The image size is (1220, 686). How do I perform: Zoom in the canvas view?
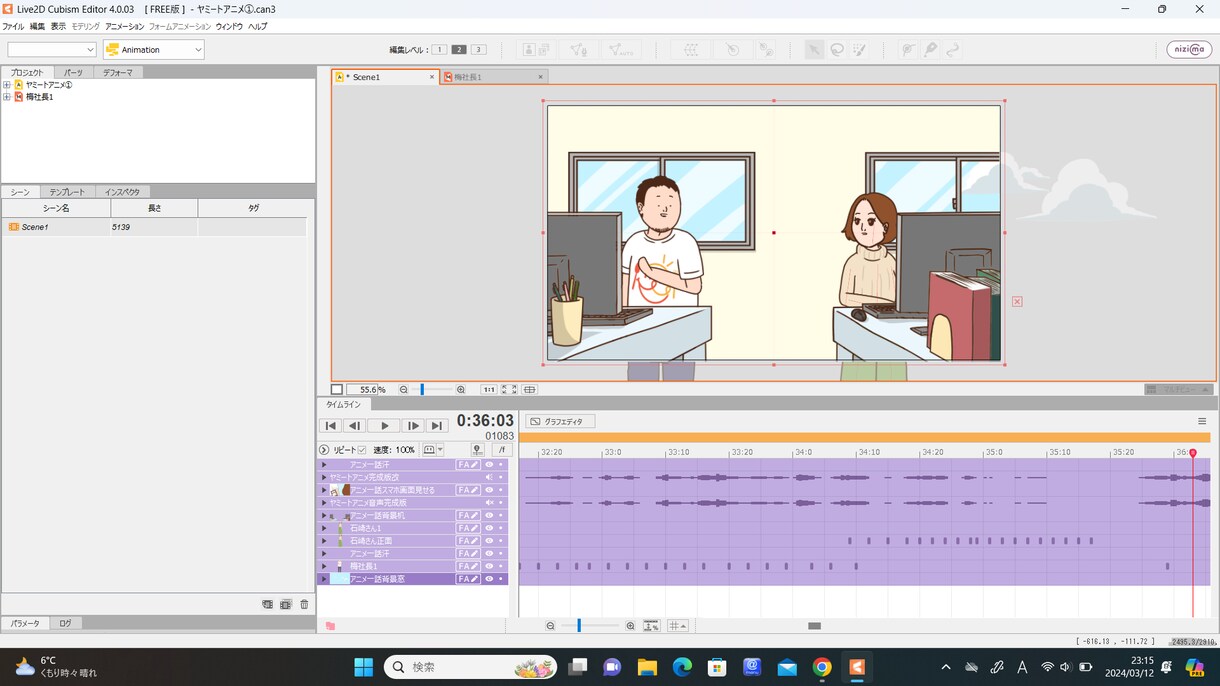tap(461, 390)
